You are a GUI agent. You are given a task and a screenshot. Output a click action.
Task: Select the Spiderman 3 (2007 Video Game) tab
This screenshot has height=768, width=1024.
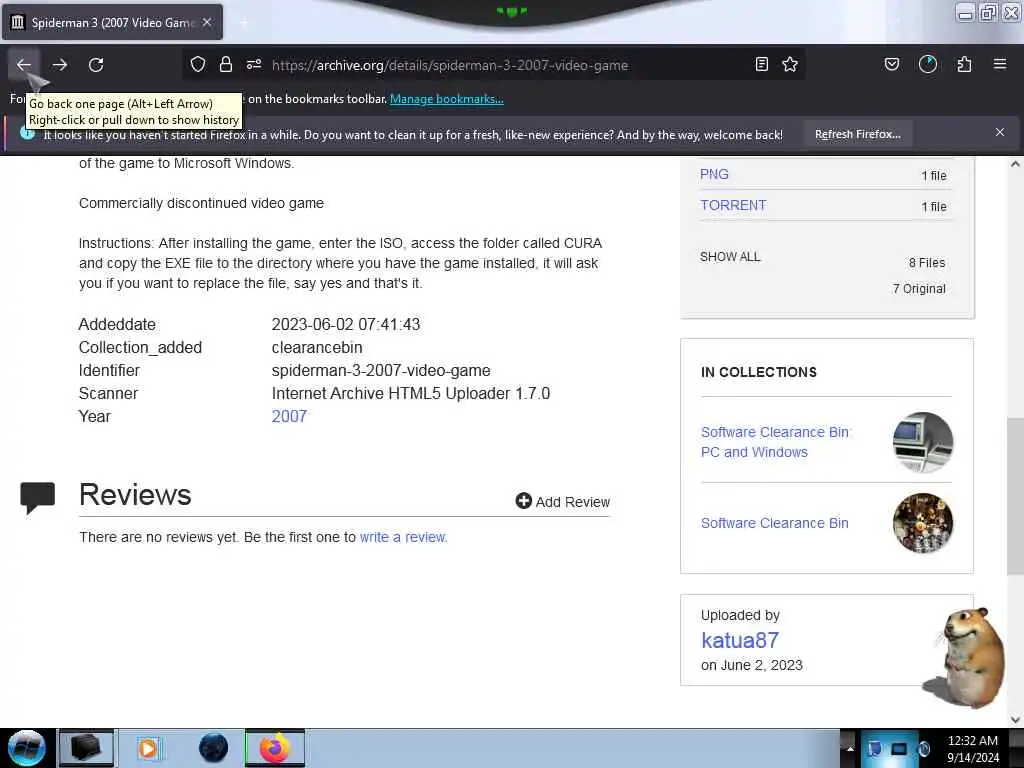coord(112,22)
